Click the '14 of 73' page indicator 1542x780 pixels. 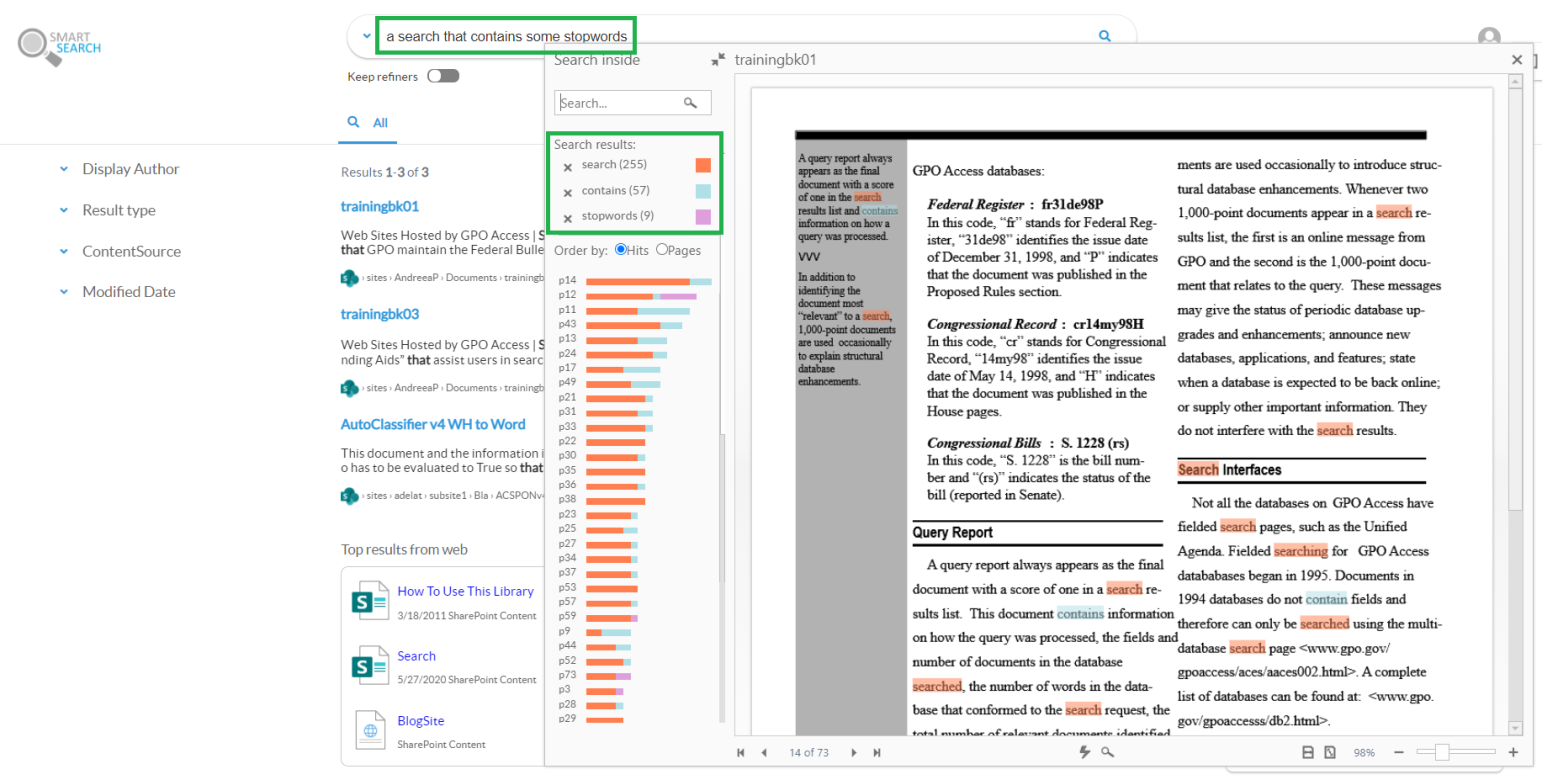tap(809, 752)
